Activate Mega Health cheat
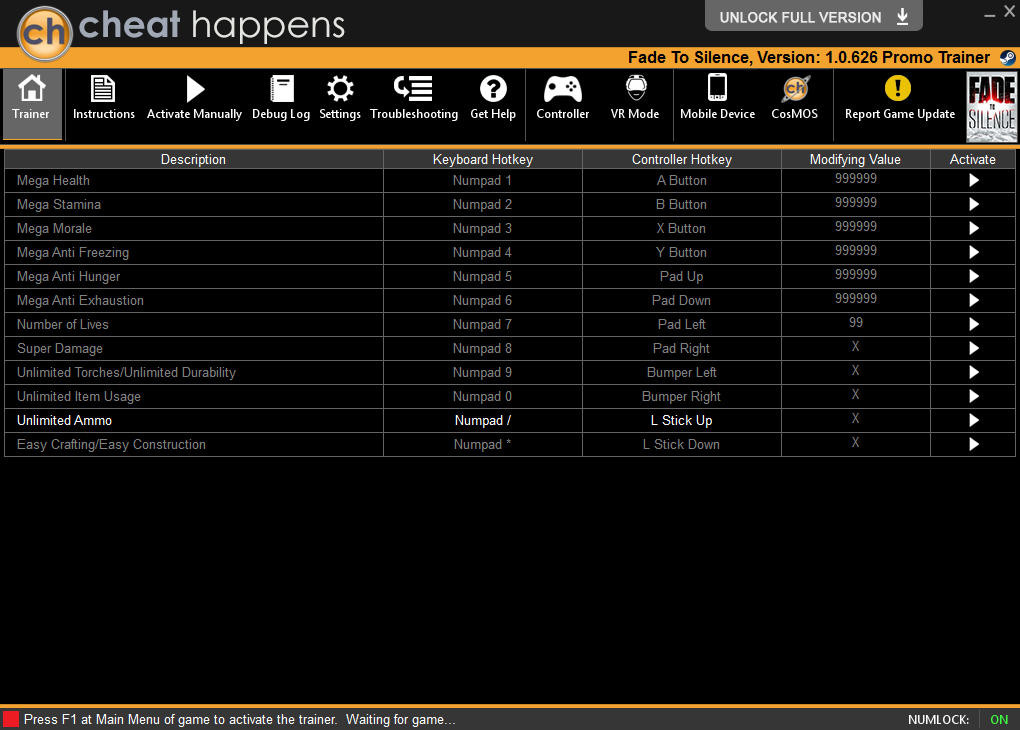1020x730 pixels. (x=973, y=180)
